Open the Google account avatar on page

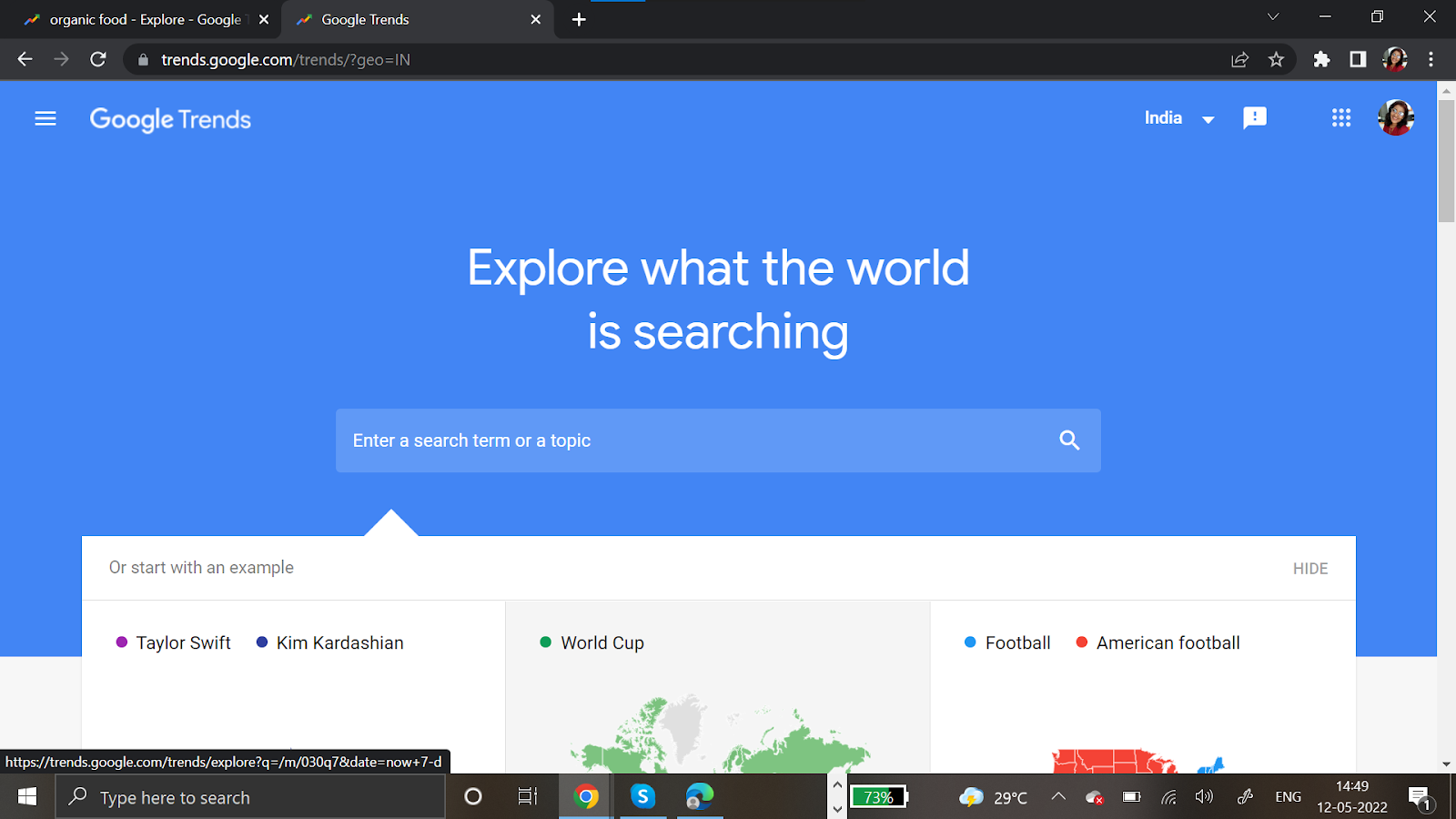click(x=1396, y=117)
